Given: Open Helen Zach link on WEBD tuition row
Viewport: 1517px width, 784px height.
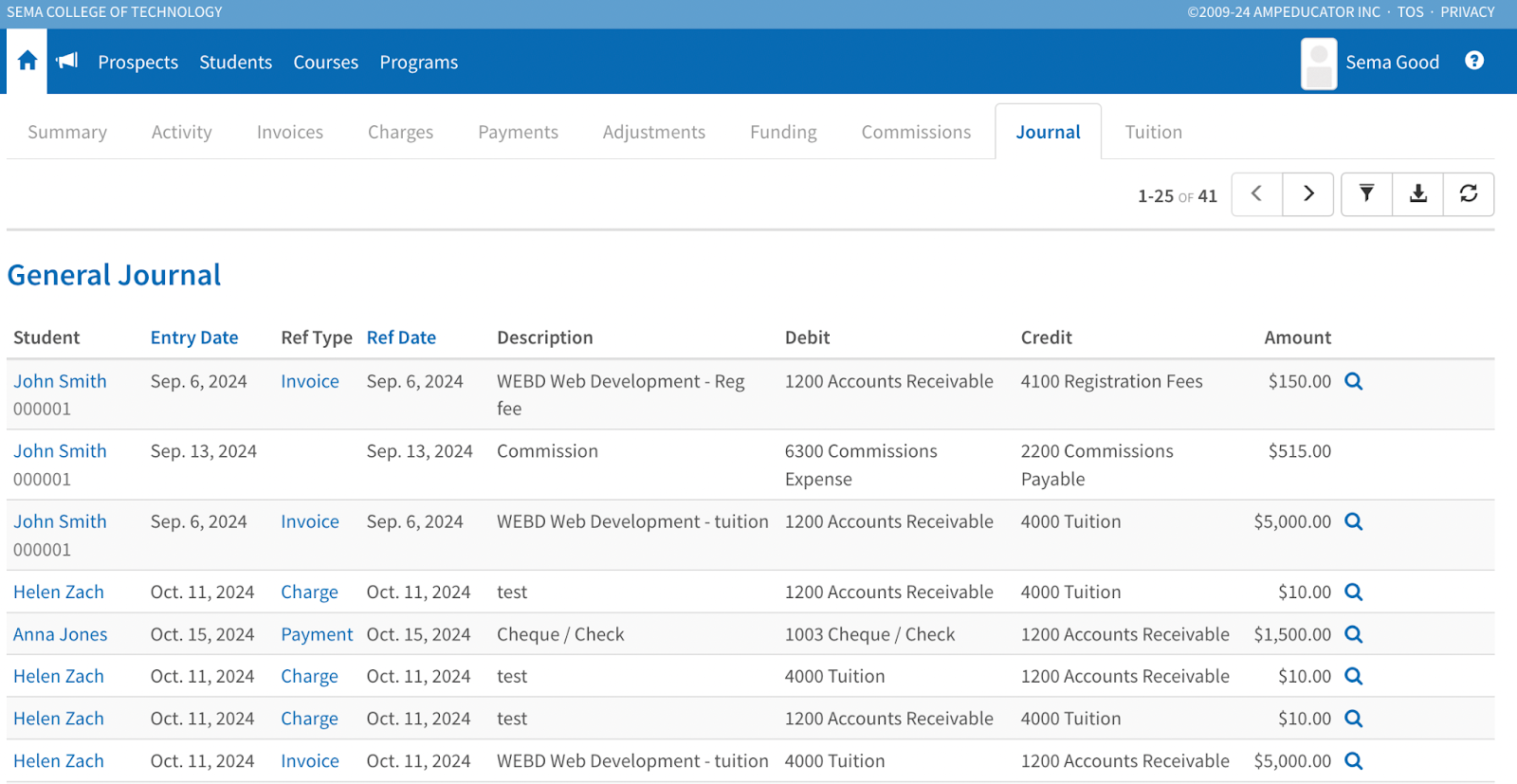Looking at the screenshot, I should pos(59,761).
